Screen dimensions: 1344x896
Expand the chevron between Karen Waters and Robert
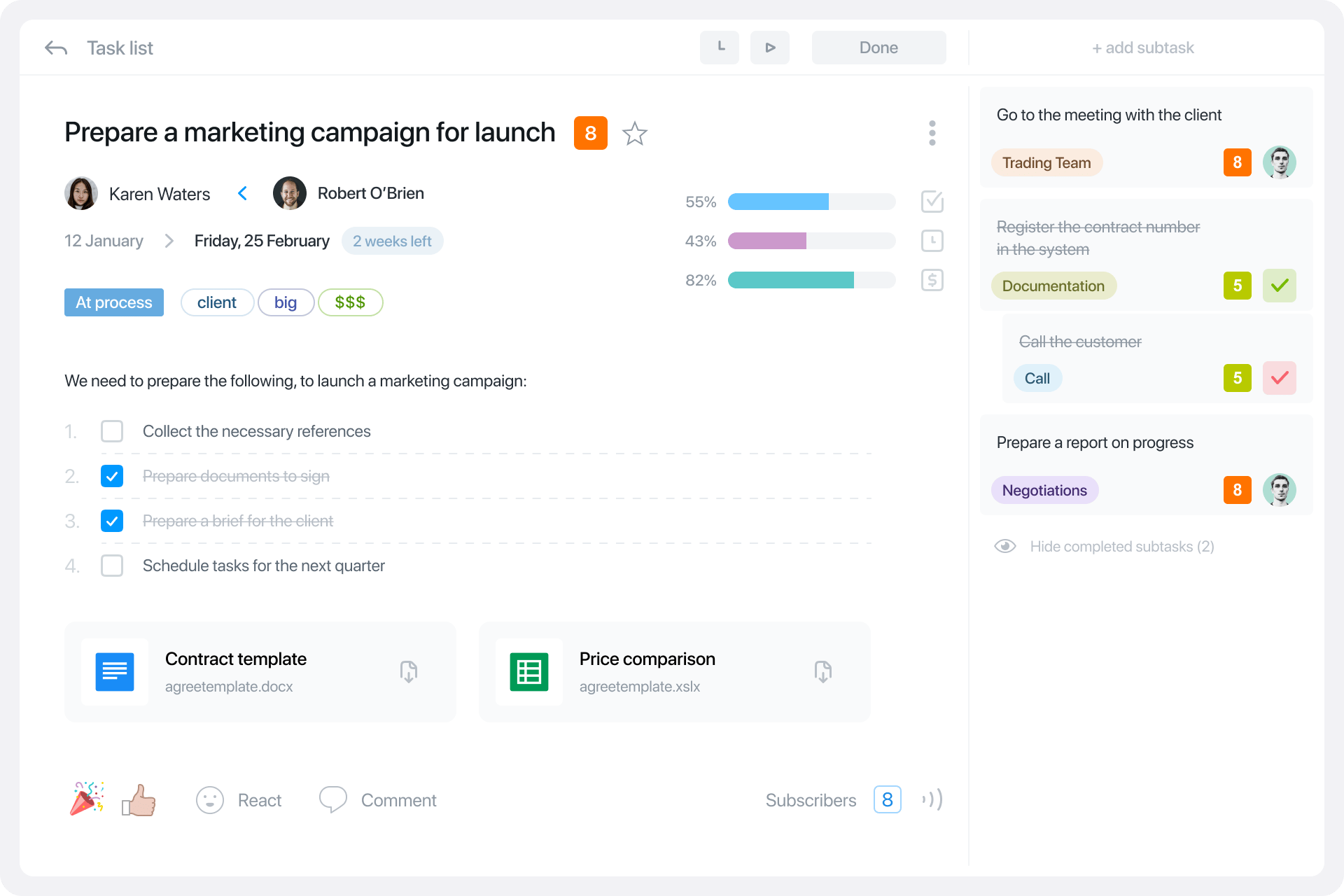(242, 193)
